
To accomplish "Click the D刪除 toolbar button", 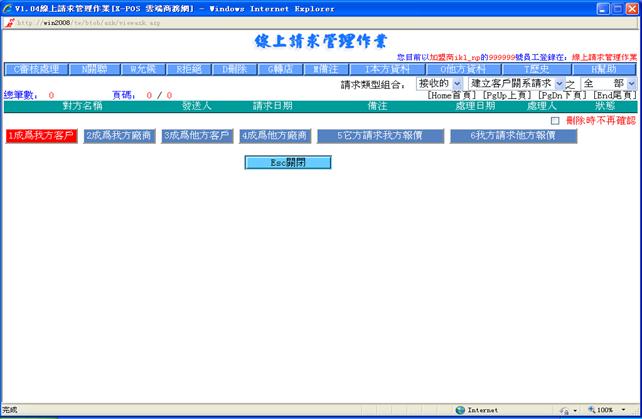I will pos(234,70).
